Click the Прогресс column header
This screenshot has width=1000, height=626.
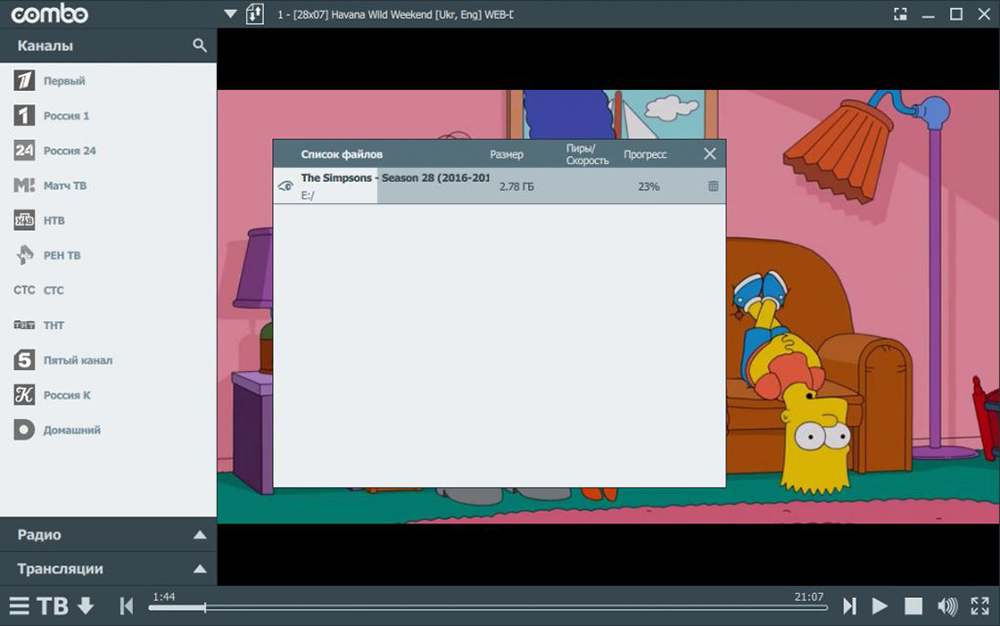(x=645, y=154)
